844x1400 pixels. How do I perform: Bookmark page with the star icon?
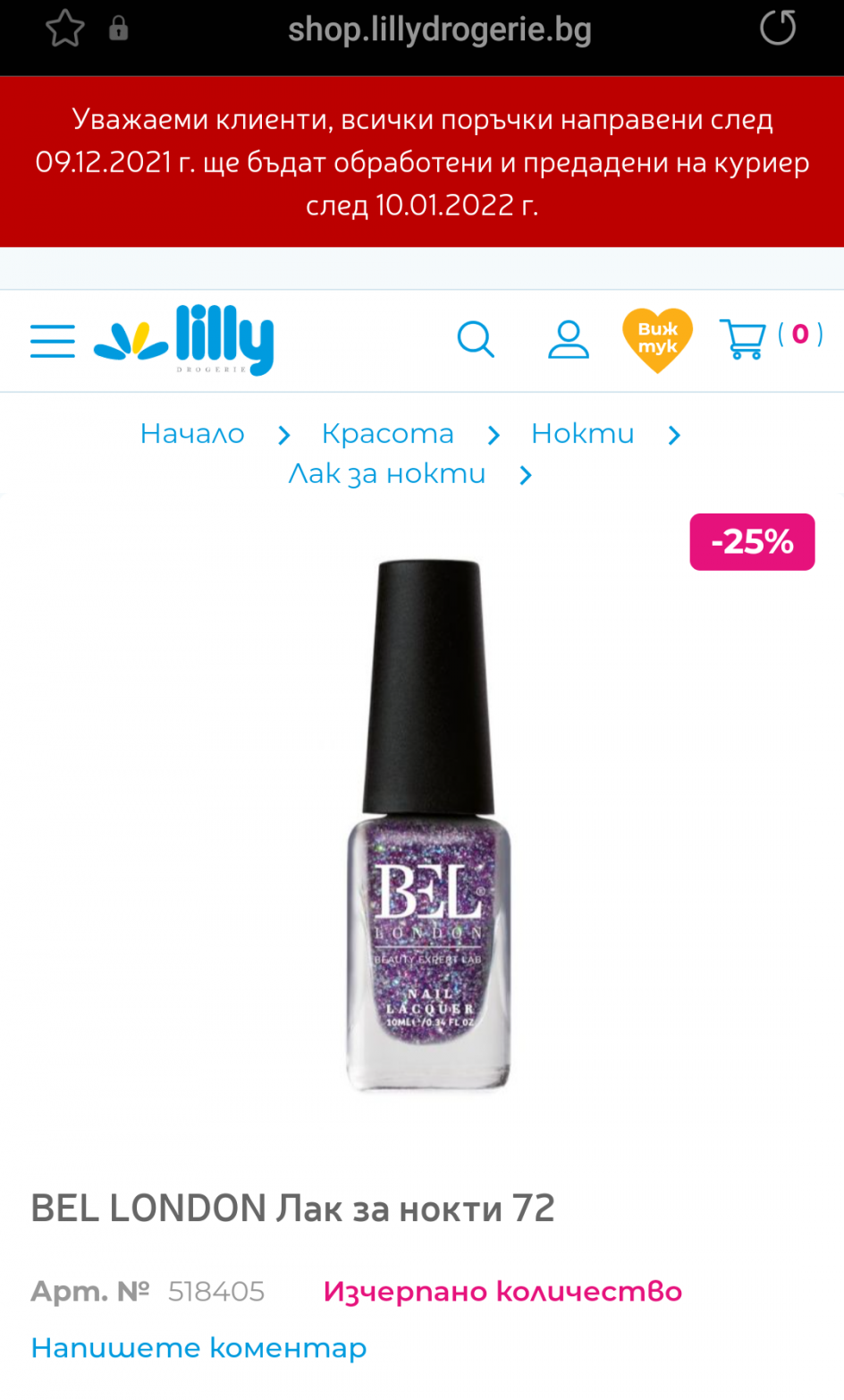65,29
